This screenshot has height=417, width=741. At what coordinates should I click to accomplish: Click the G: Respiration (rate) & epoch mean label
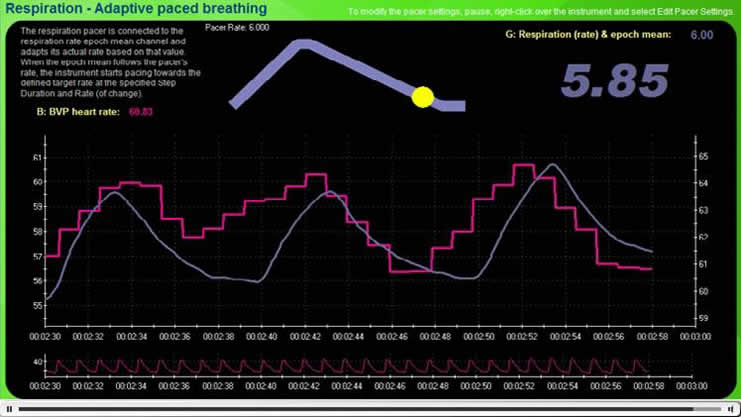587,35
